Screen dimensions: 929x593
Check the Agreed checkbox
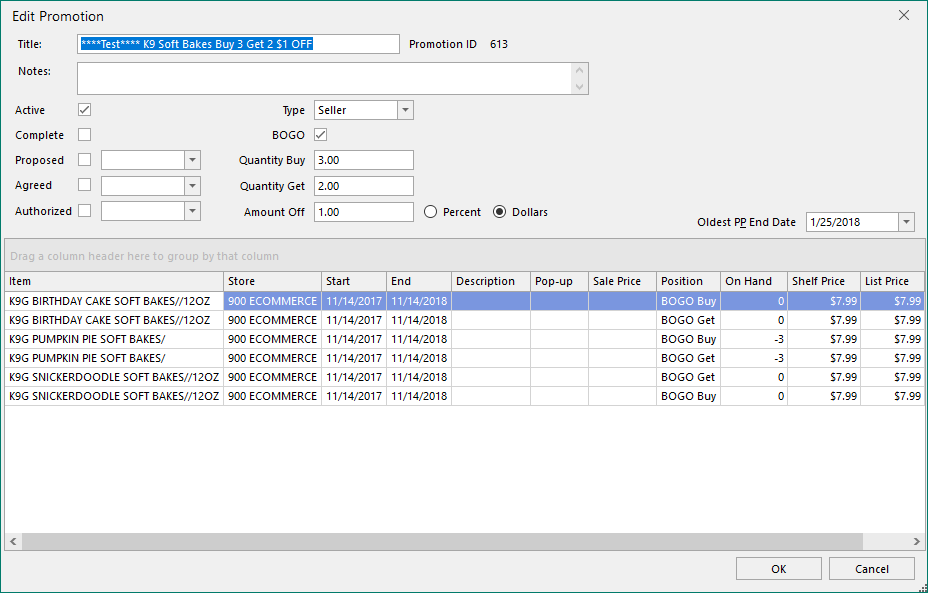point(85,185)
